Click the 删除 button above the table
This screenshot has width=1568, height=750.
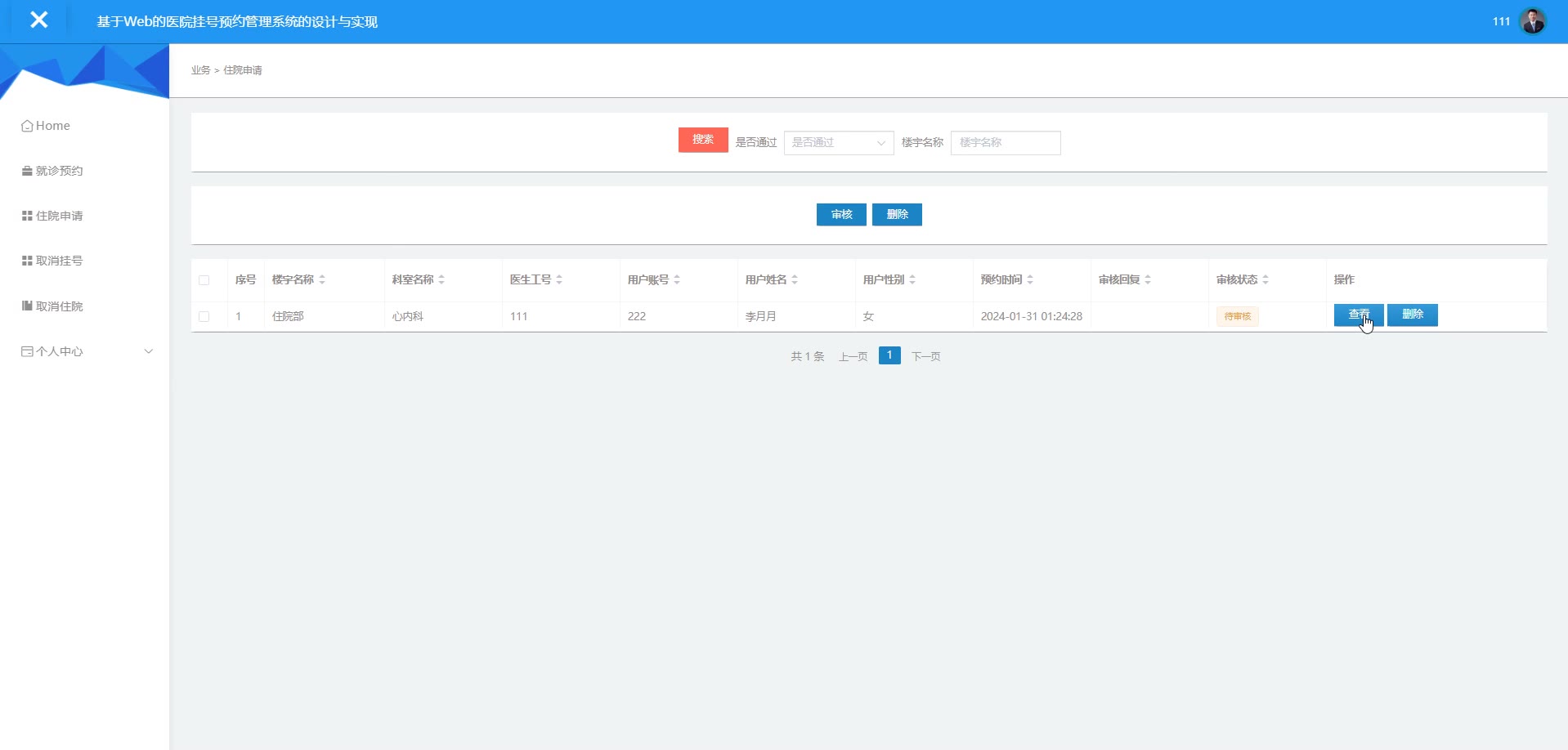point(897,215)
